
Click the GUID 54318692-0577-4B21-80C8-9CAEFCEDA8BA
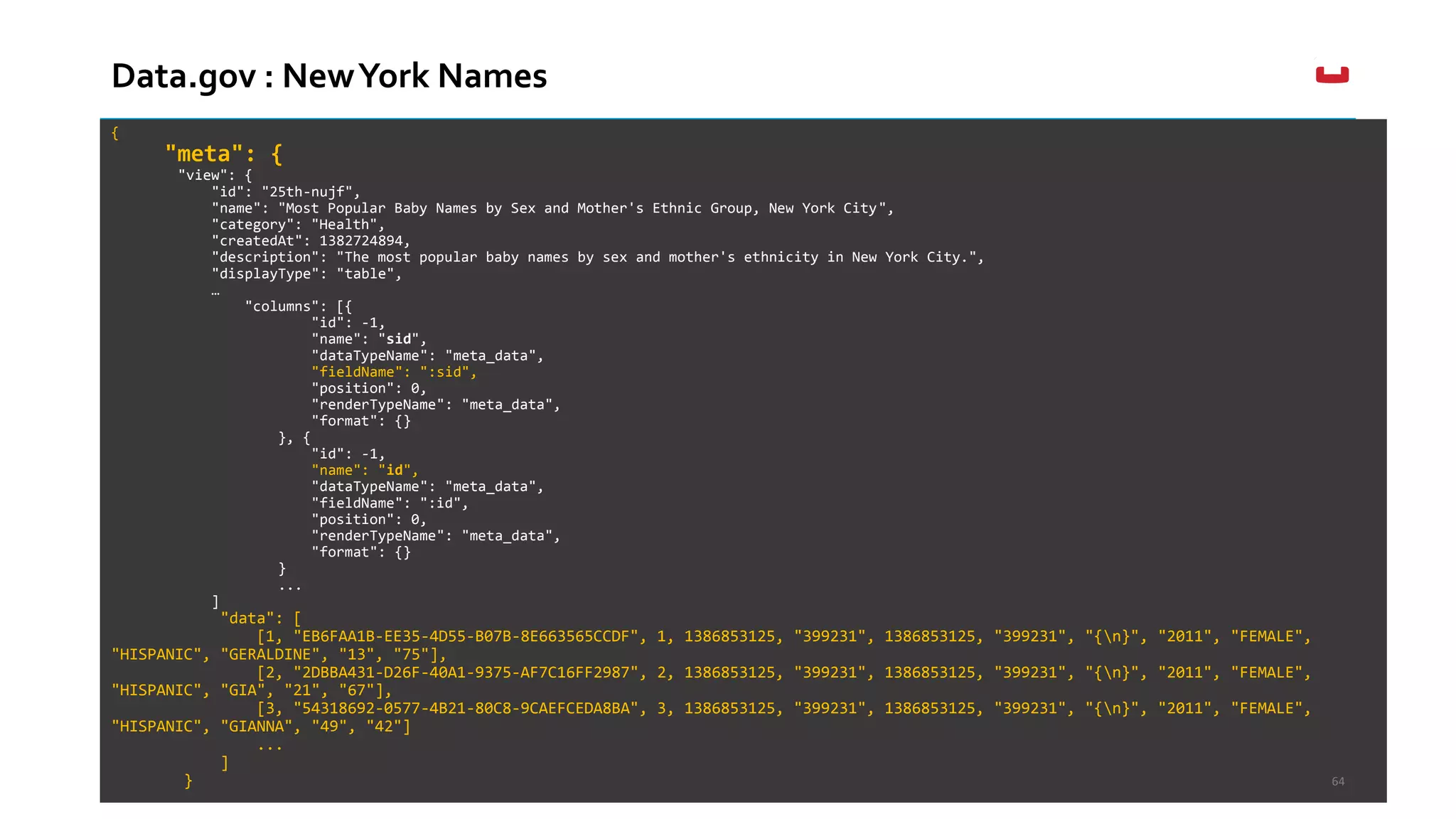click(466, 709)
